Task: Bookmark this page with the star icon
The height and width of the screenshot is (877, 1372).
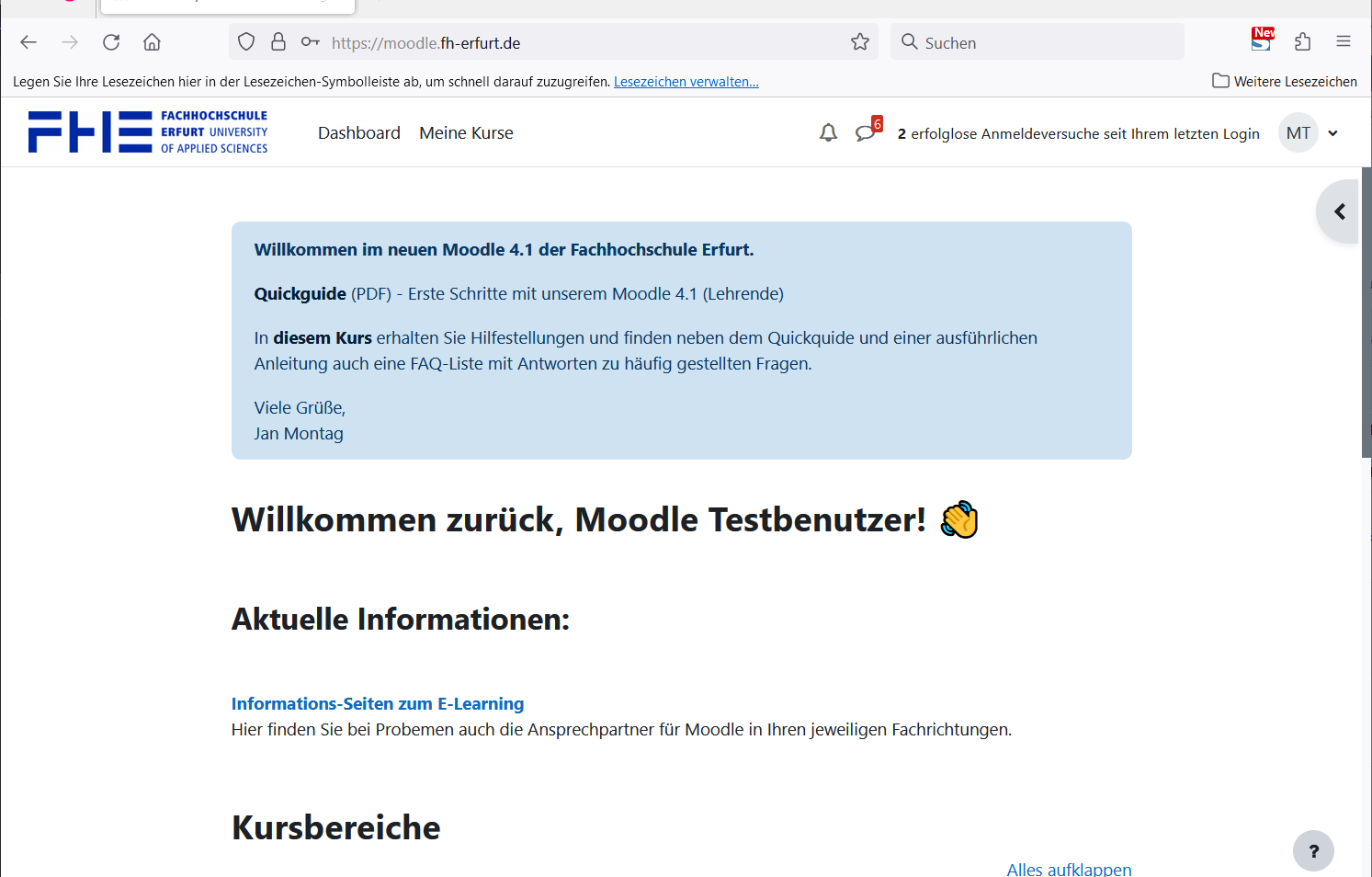Action: [860, 42]
